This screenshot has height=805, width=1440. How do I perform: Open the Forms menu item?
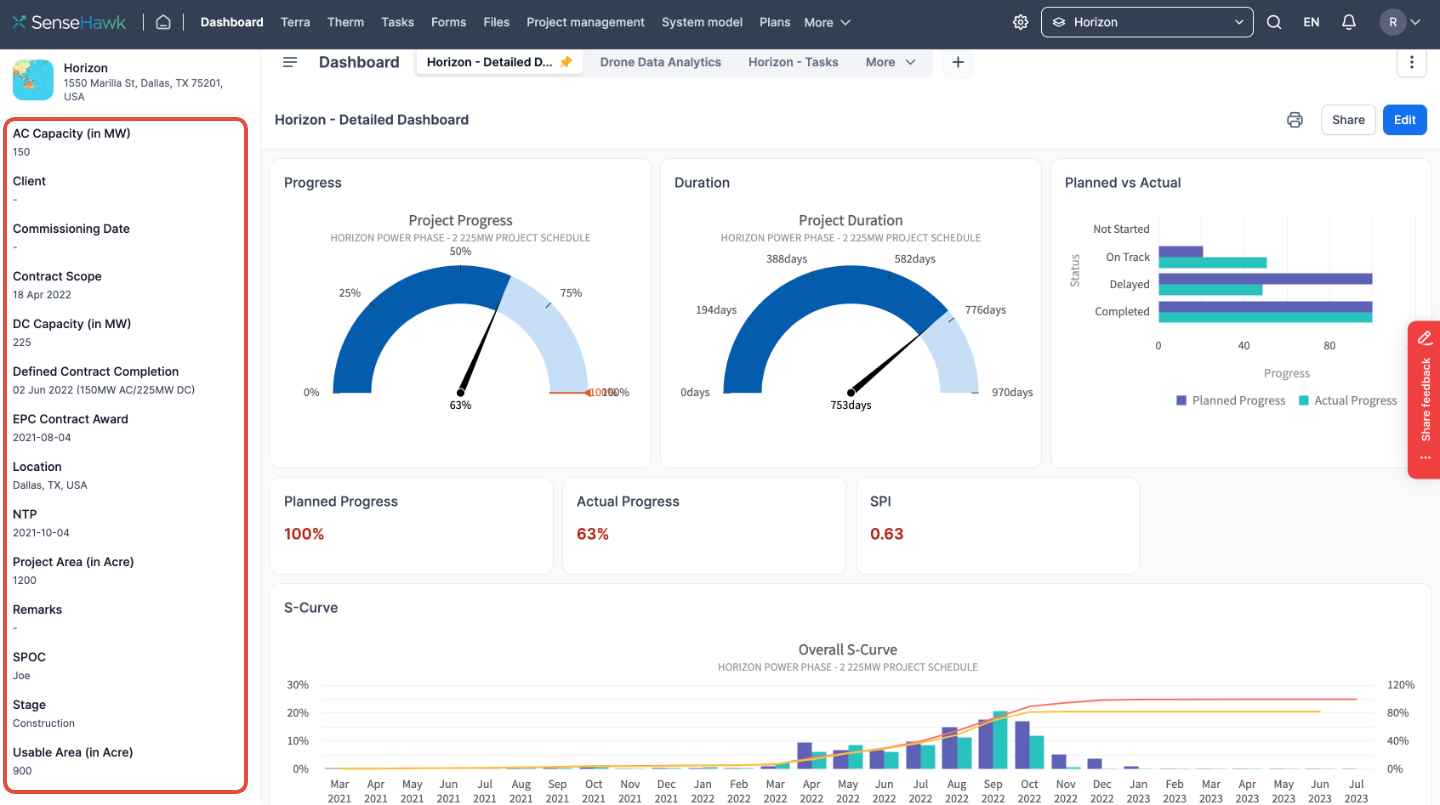click(x=449, y=22)
